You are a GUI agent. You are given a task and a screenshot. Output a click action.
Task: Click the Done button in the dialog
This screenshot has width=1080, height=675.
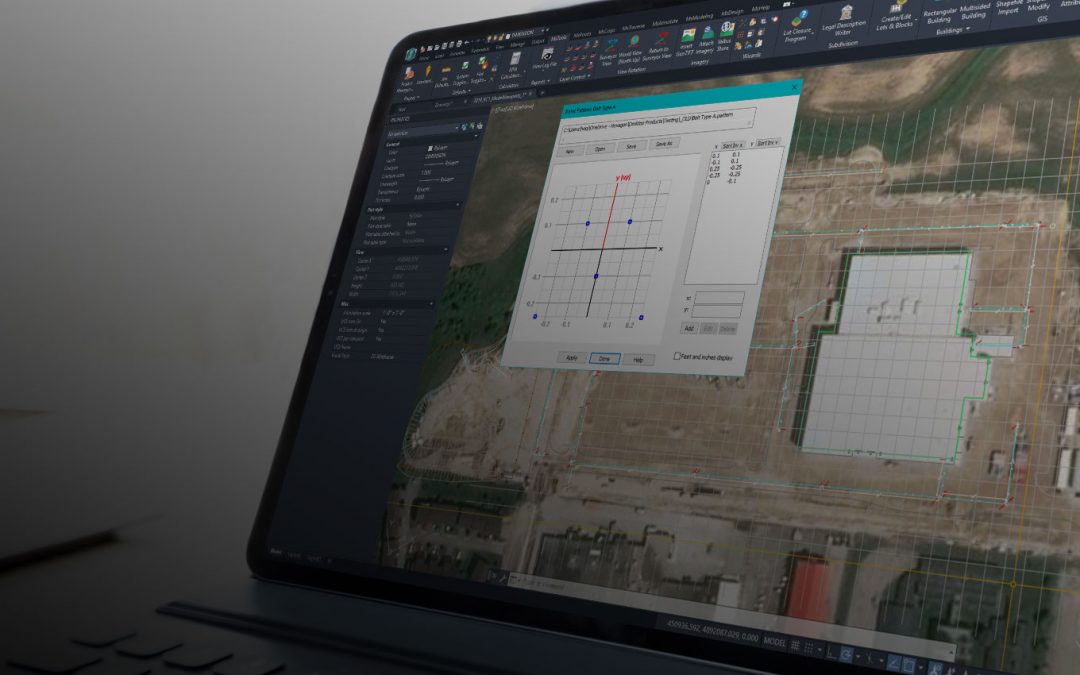coord(604,358)
